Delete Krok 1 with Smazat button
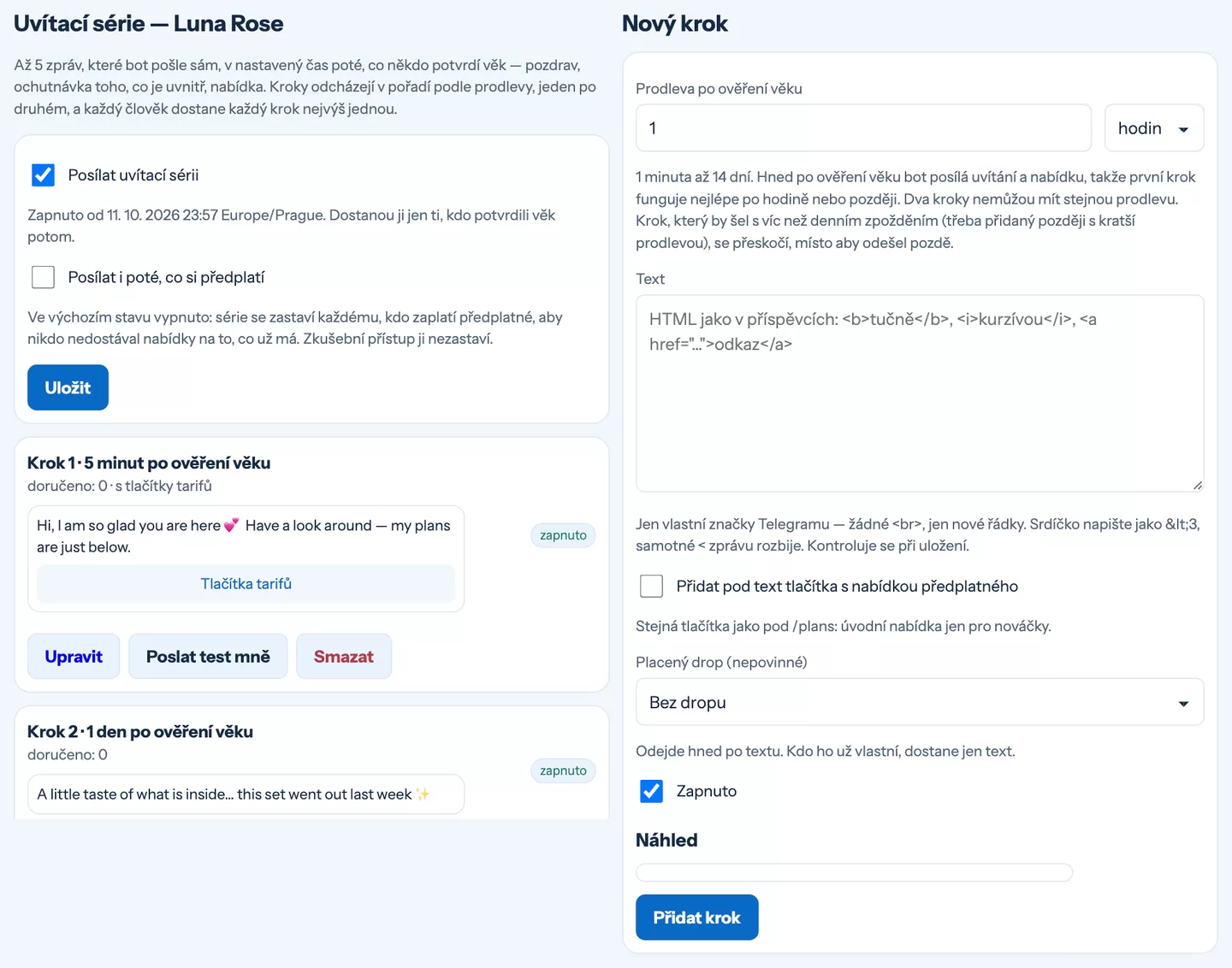The width and height of the screenshot is (1232, 968). (344, 657)
